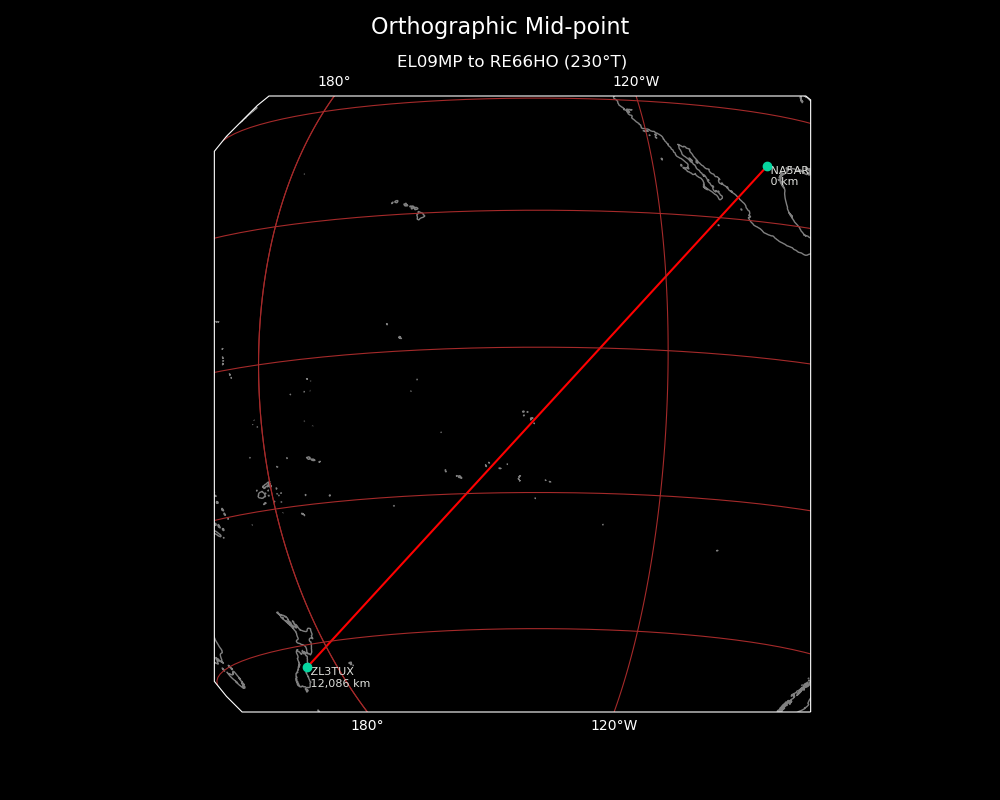This screenshot has height=800, width=1000.
Task: Click the Baja California peninsula outline
Action: click(x=700, y=172)
